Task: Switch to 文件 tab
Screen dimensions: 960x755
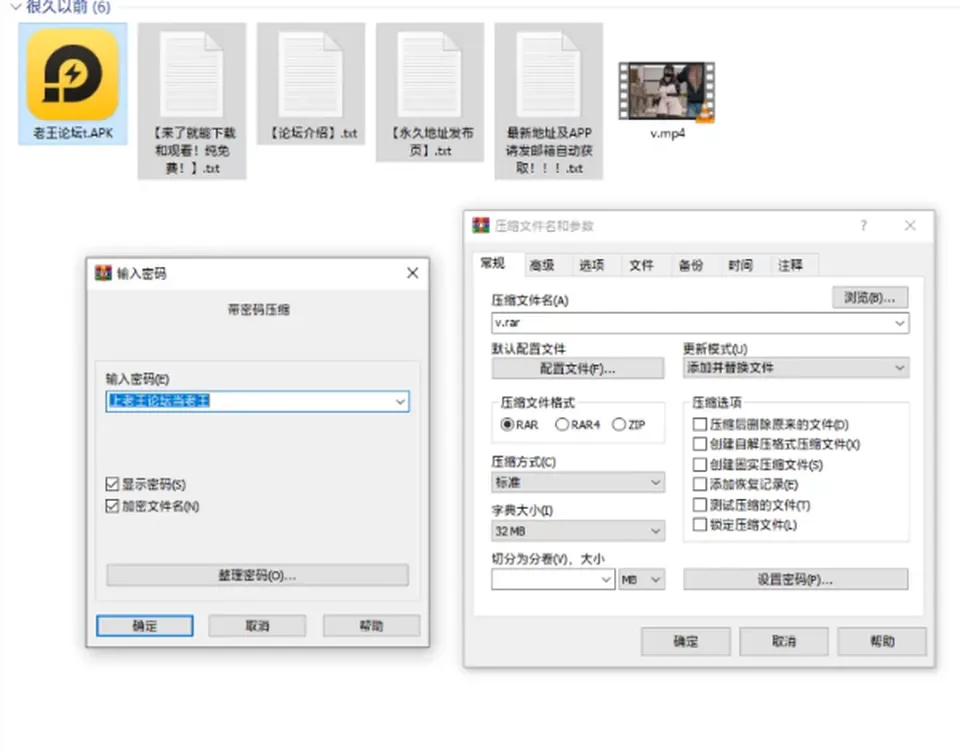Action: tap(641, 265)
